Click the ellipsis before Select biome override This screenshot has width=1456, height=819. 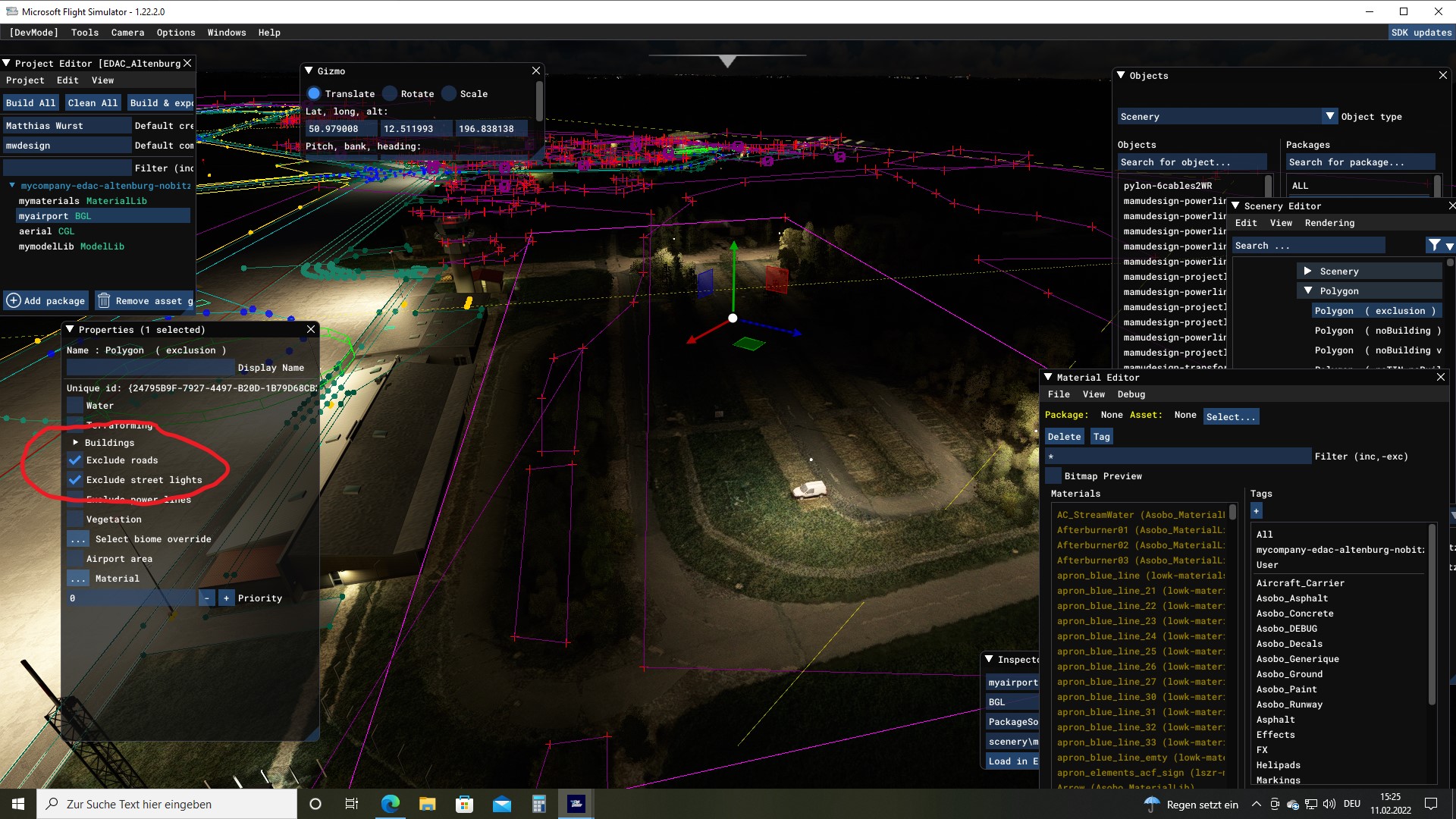(x=78, y=539)
